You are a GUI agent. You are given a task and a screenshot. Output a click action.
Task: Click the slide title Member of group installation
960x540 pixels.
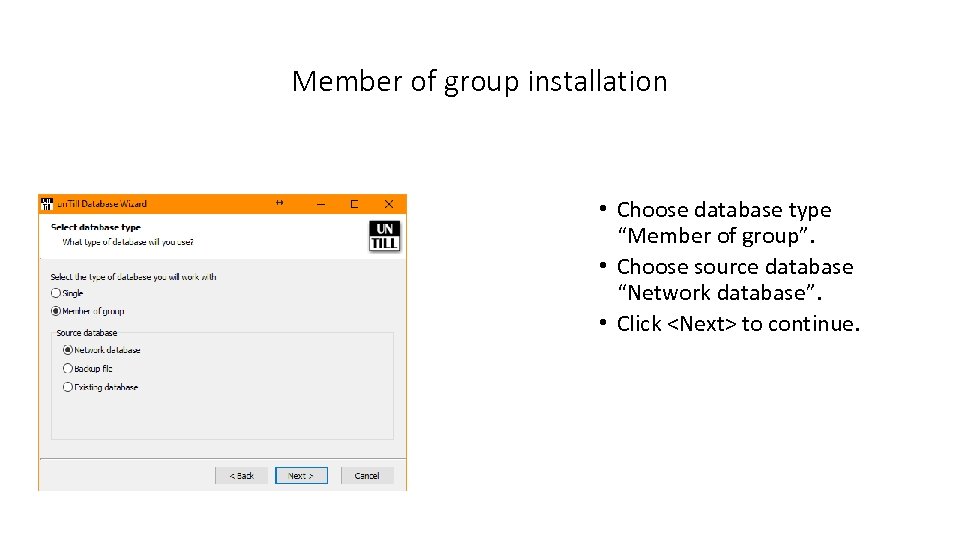pos(479,81)
